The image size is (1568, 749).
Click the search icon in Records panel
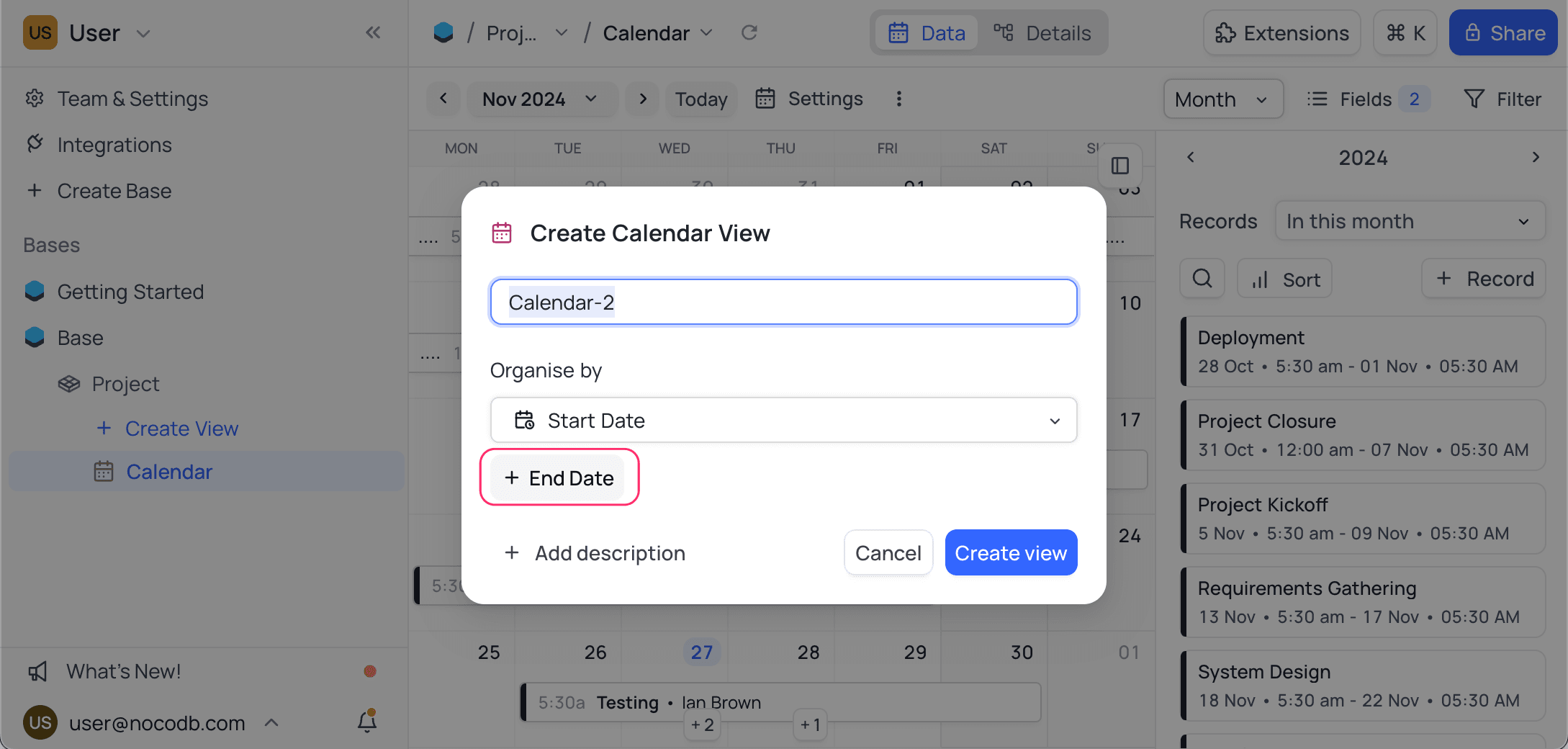[1202, 279]
